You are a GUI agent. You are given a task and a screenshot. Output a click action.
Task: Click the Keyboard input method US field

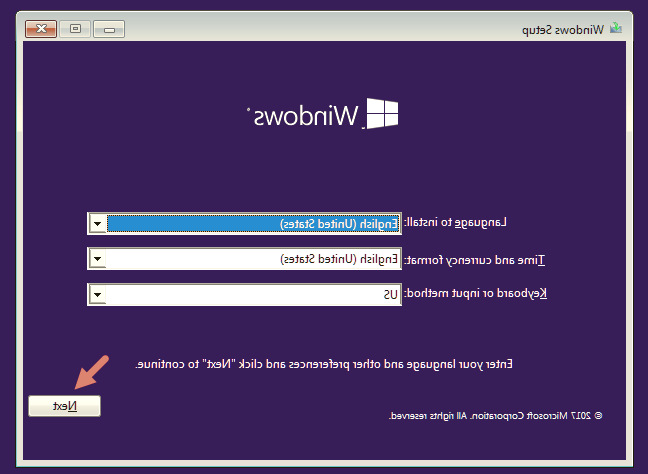point(253,295)
